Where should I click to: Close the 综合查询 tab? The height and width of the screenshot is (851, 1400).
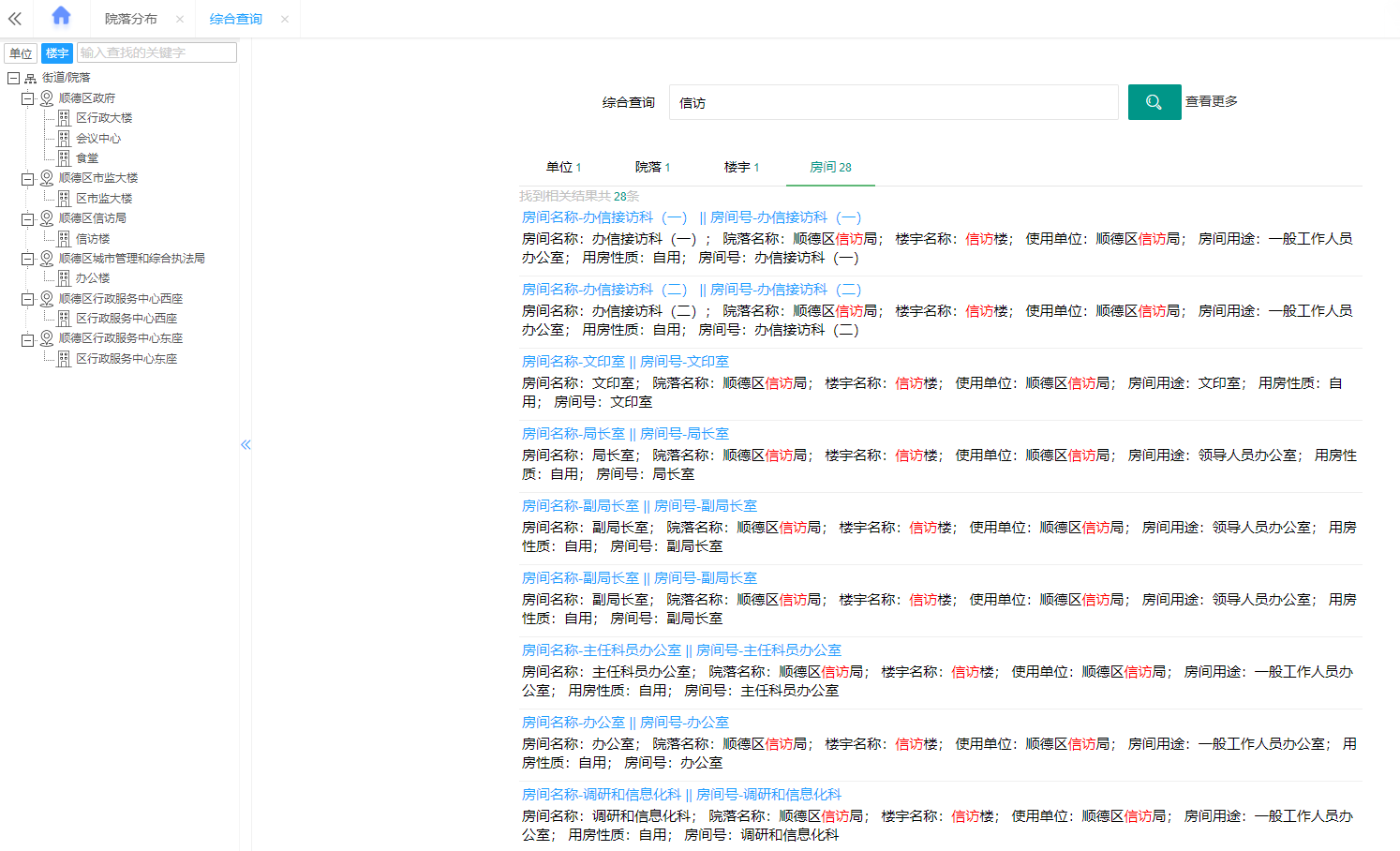coord(285,19)
